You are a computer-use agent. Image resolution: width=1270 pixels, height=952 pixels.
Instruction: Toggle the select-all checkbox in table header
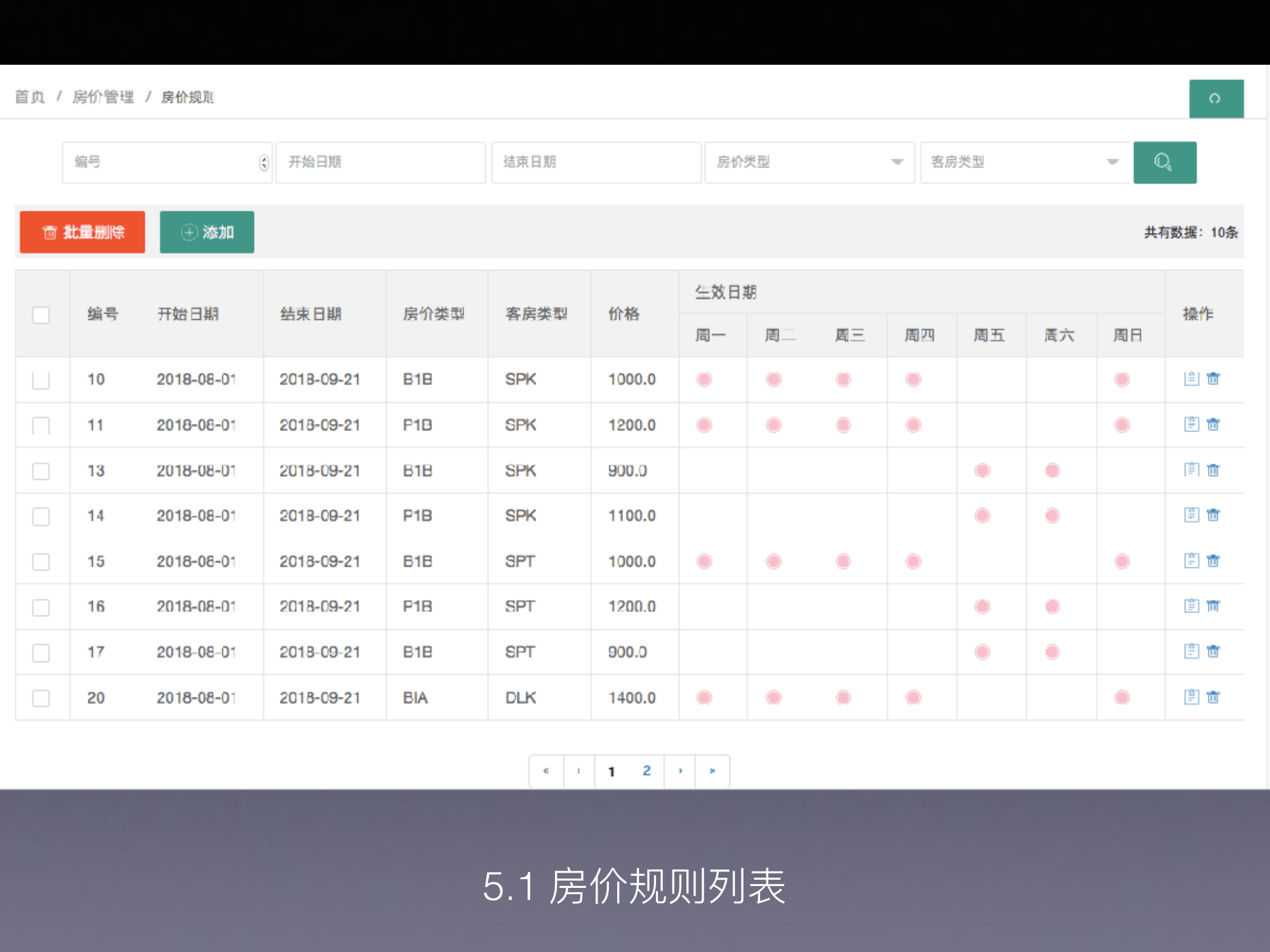click(x=41, y=315)
